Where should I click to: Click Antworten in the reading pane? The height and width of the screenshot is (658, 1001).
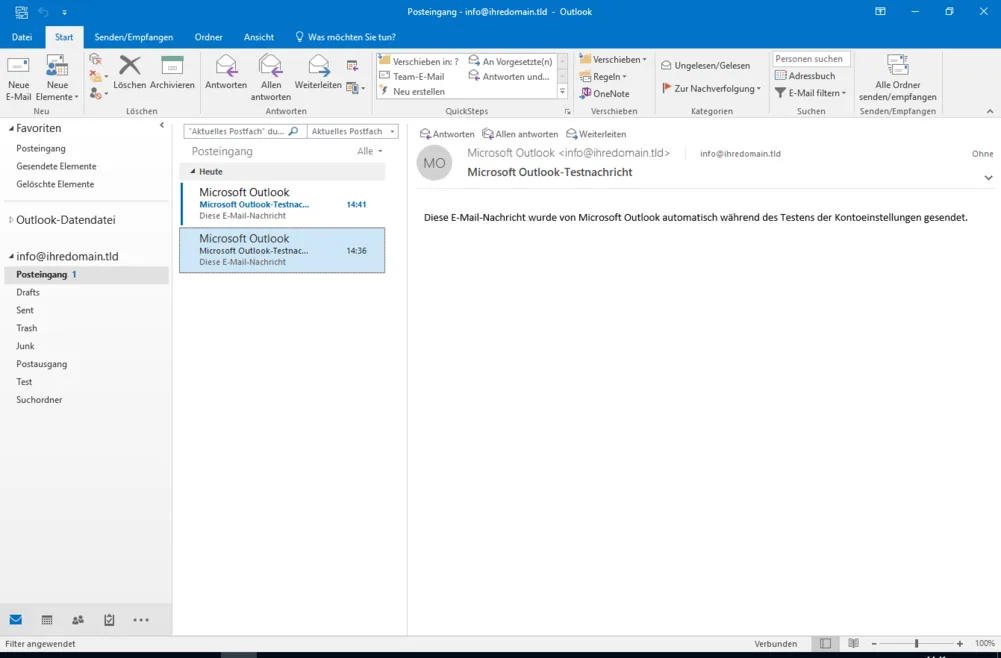click(x=447, y=134)
